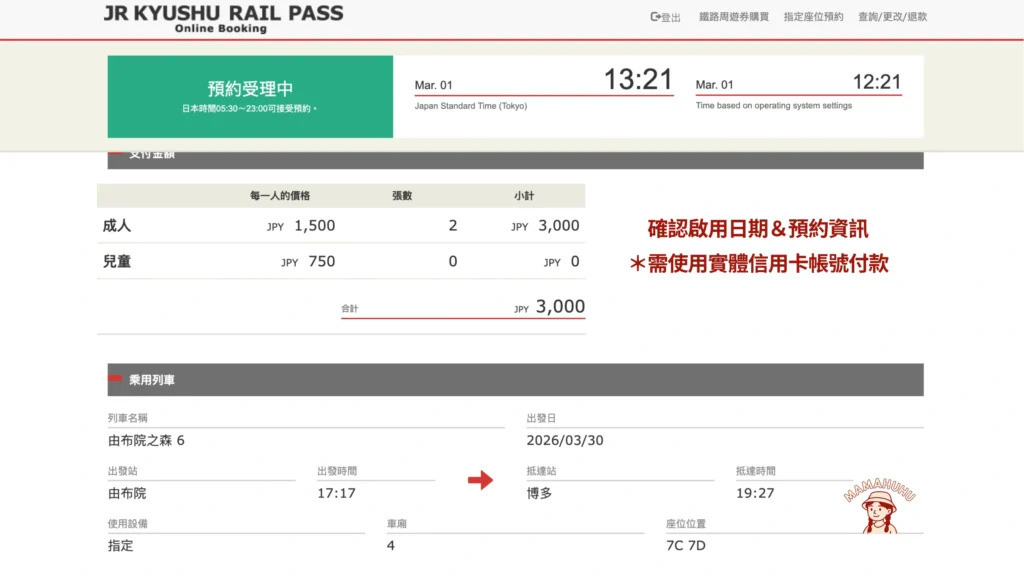The width and height of the screenshot is (1024, 576).
Task: Select seat position 7C 7D
Action: tap(686, 546)
